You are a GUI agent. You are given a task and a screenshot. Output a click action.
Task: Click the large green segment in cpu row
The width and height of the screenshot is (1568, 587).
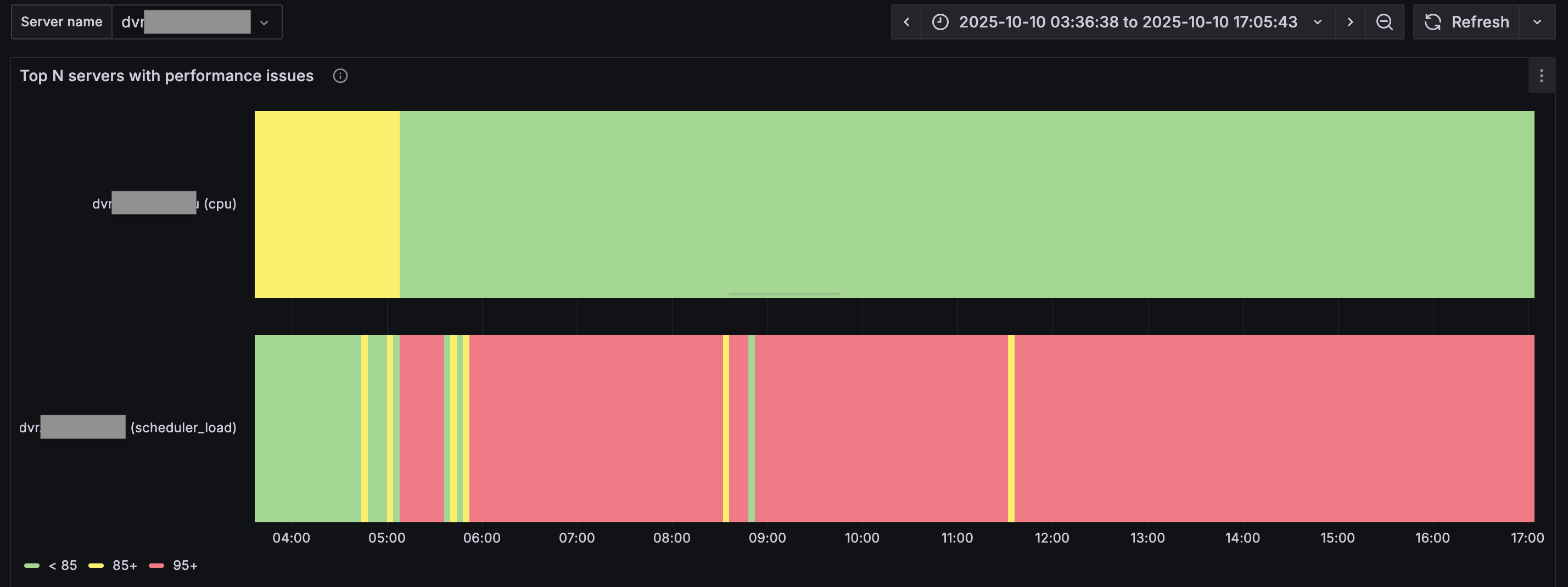click(967, 204)
